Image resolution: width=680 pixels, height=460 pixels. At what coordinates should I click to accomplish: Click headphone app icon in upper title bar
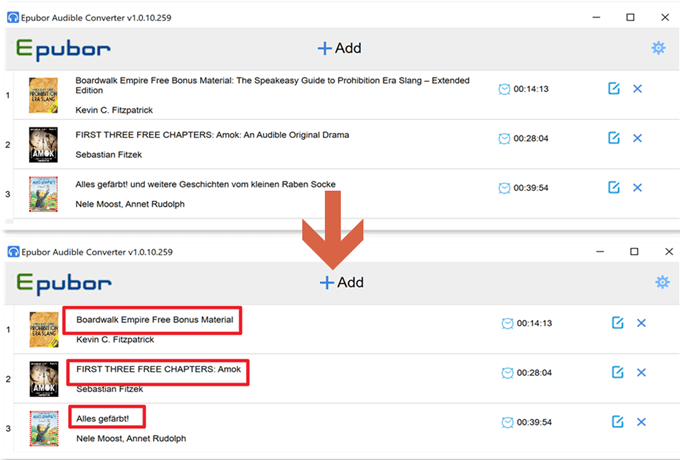[x=13, y=17]
